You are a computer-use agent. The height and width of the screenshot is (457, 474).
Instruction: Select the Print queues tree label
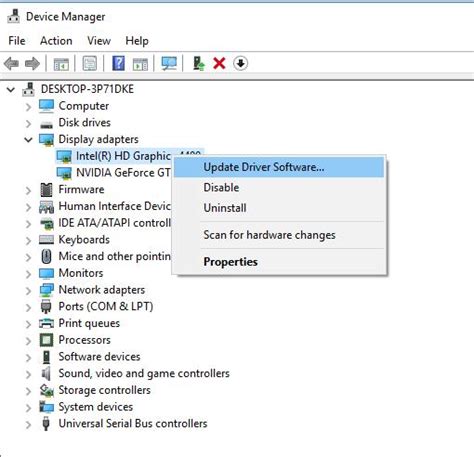[x=89, y=323]
